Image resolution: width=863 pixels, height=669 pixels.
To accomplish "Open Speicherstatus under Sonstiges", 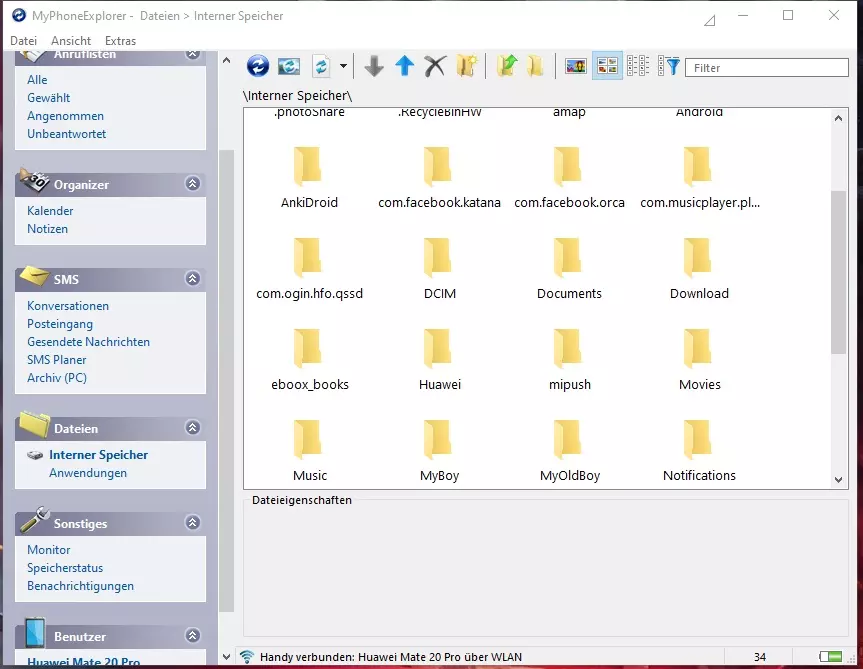I will pos(65,568).
